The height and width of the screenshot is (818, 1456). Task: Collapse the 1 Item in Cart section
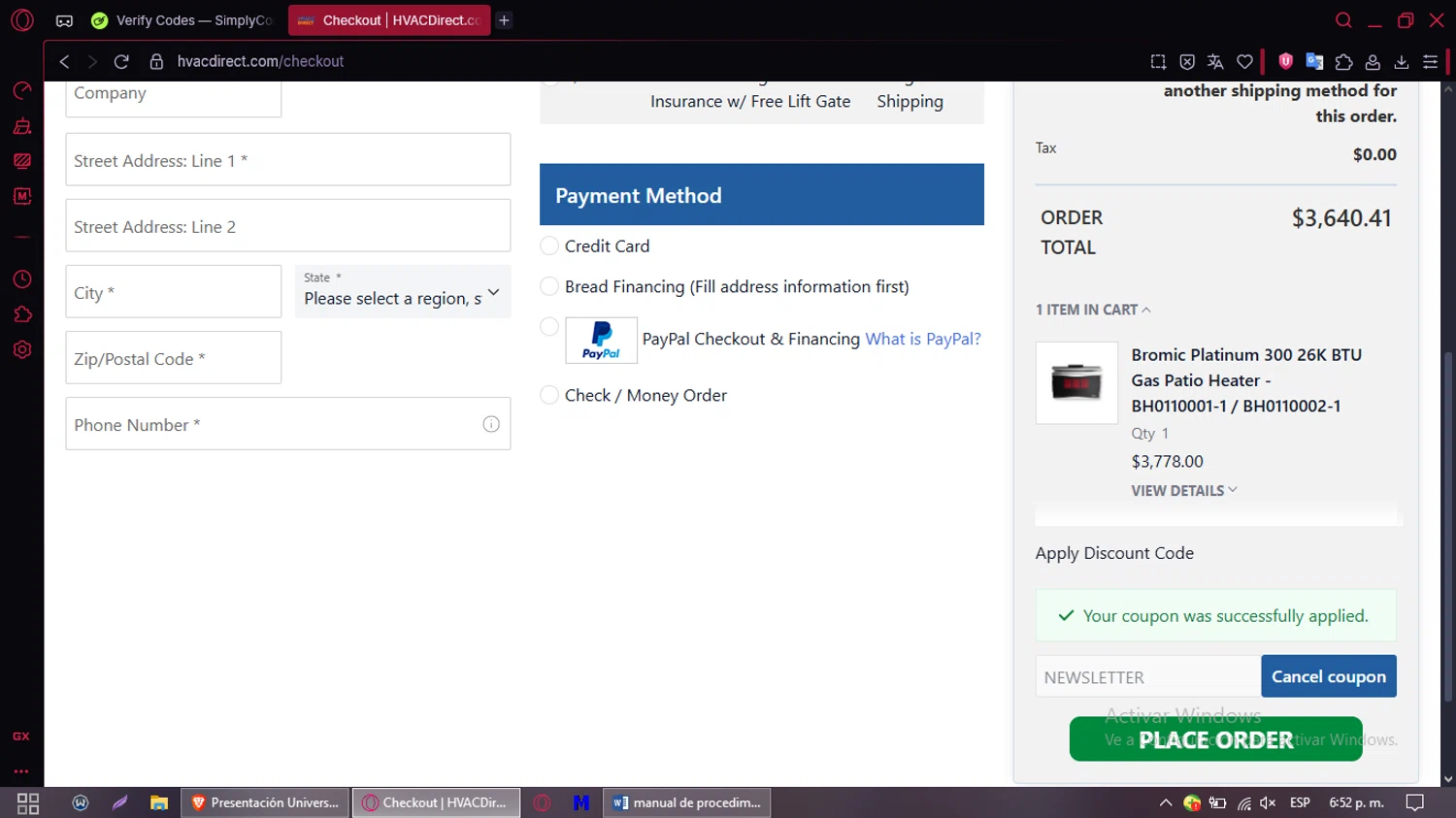point(1093,310)
